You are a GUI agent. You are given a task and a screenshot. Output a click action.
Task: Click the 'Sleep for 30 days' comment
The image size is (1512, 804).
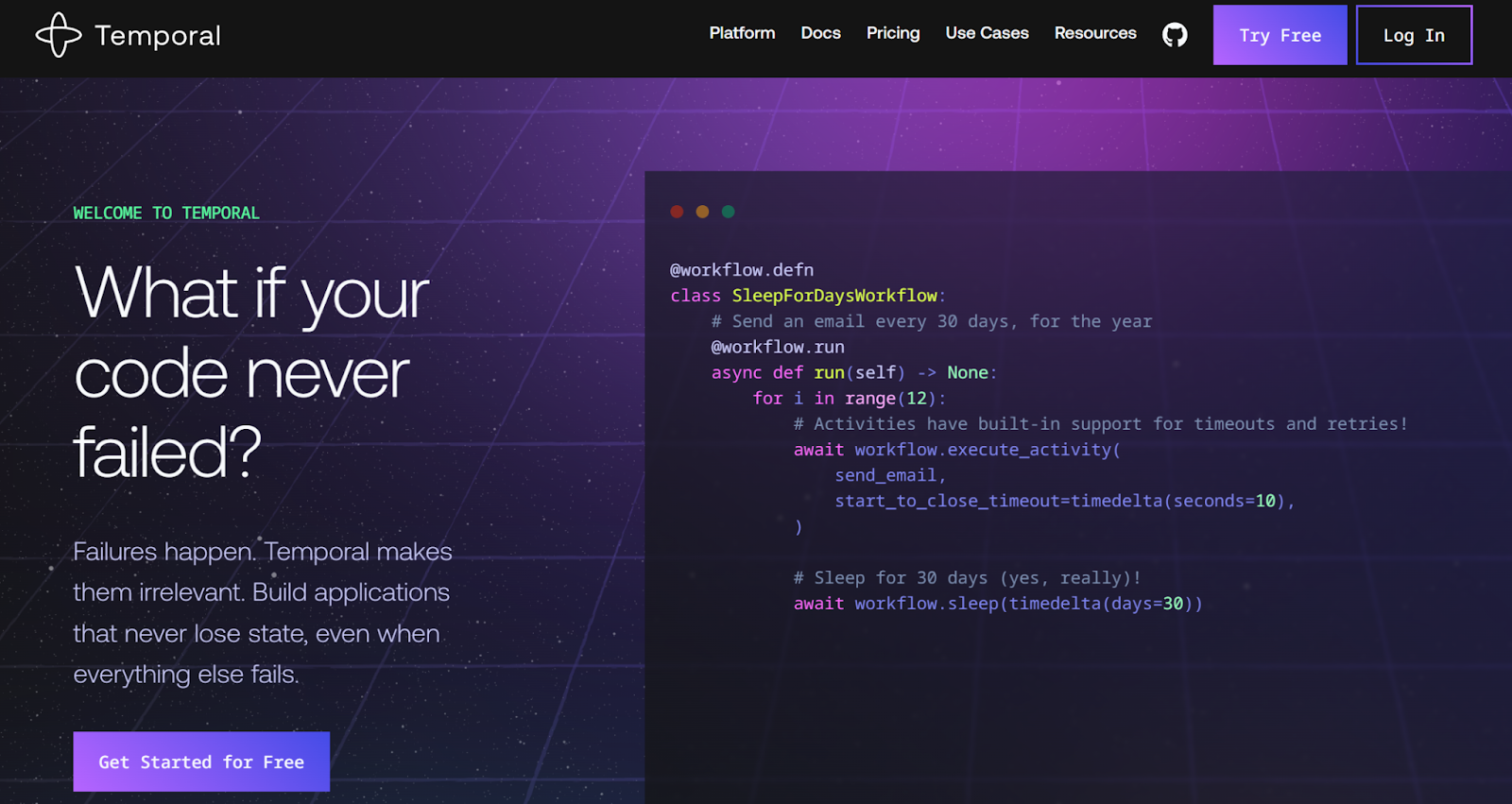pos(968,577)
